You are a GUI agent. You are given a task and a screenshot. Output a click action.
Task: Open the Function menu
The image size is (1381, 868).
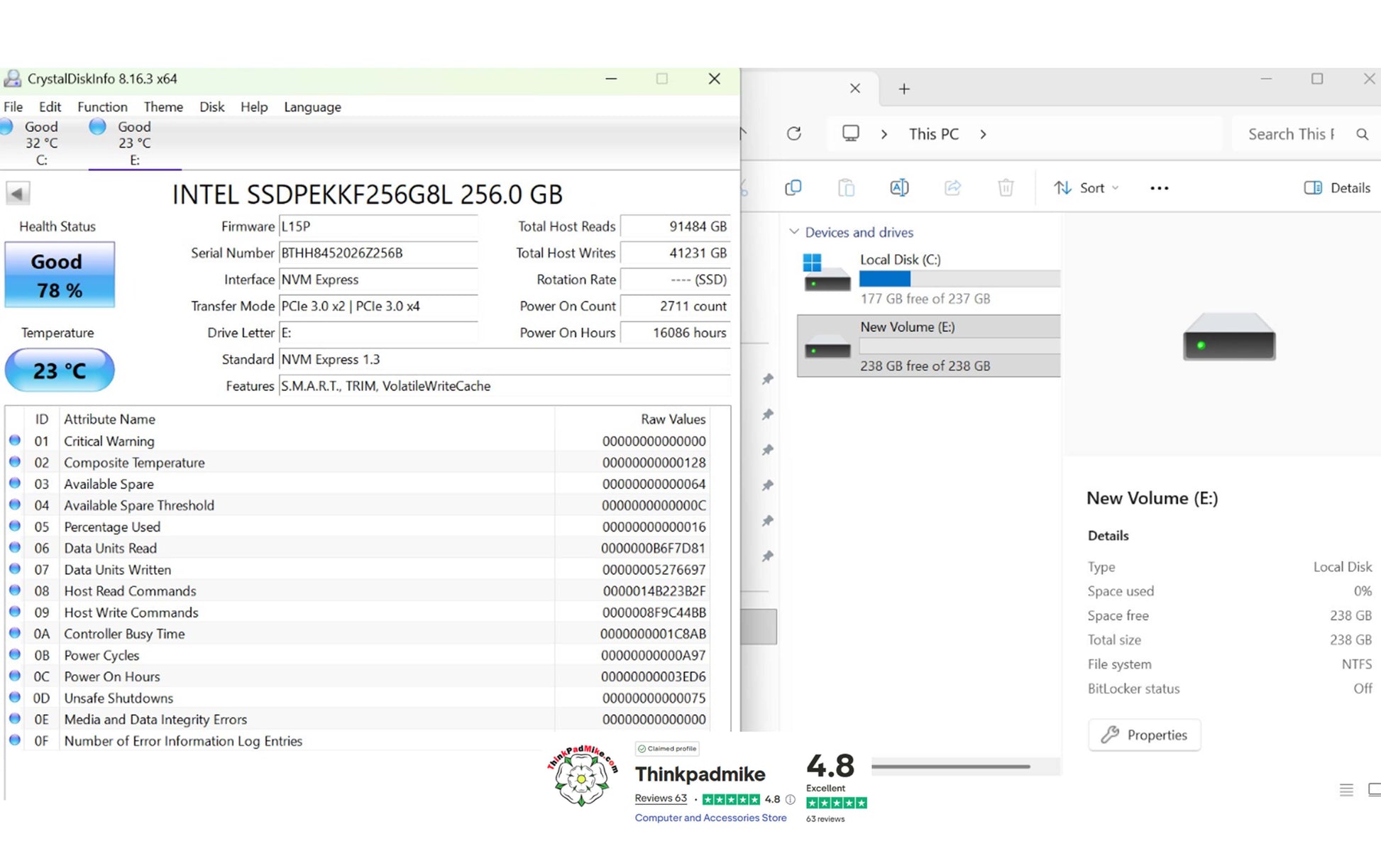tap(102, 106)
